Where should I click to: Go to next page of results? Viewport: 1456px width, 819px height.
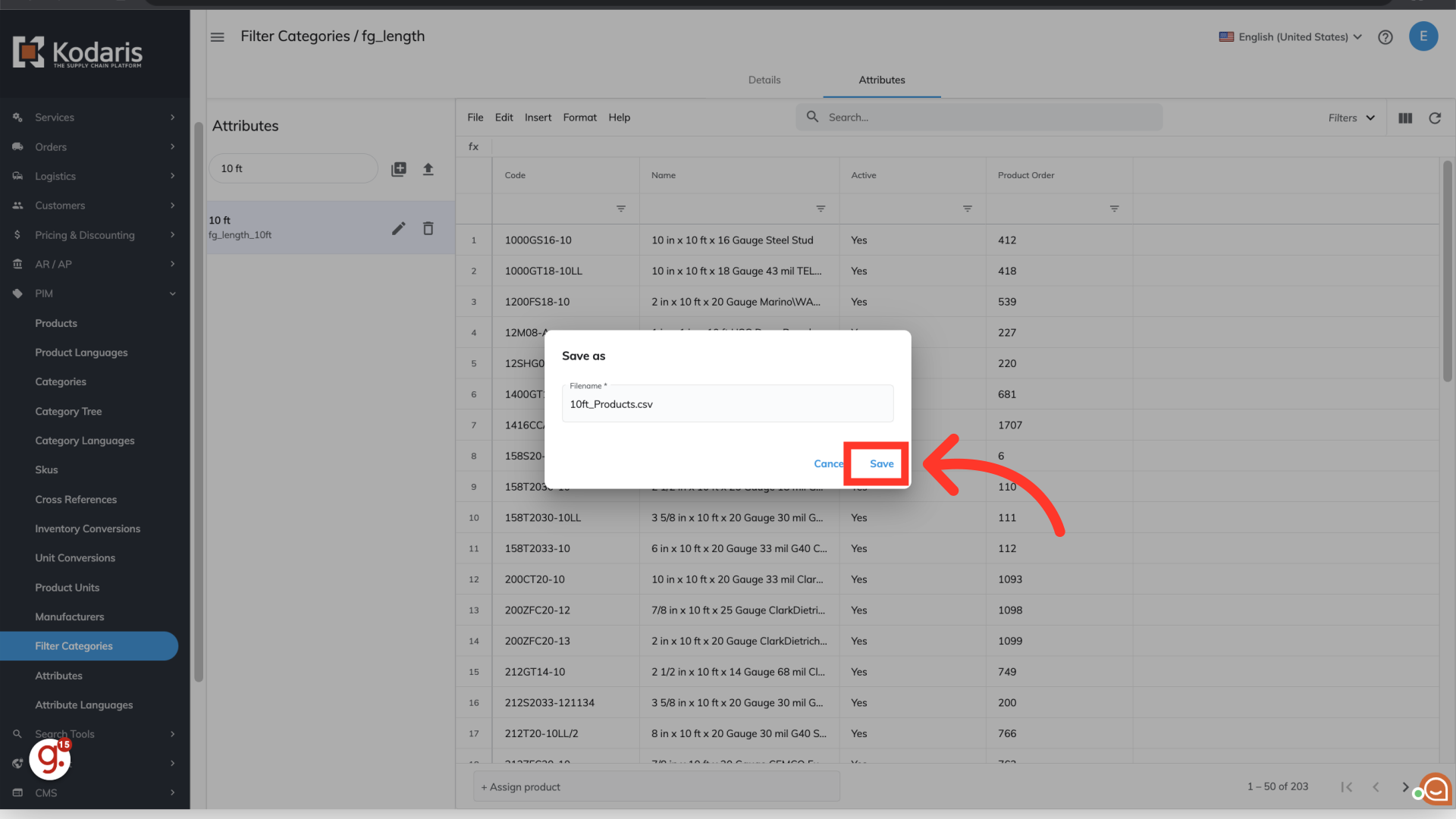(1404, 787)
